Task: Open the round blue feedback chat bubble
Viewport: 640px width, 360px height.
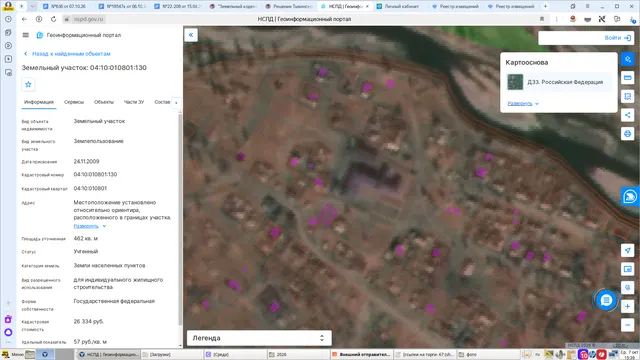Action: click(x=606, y=300)
